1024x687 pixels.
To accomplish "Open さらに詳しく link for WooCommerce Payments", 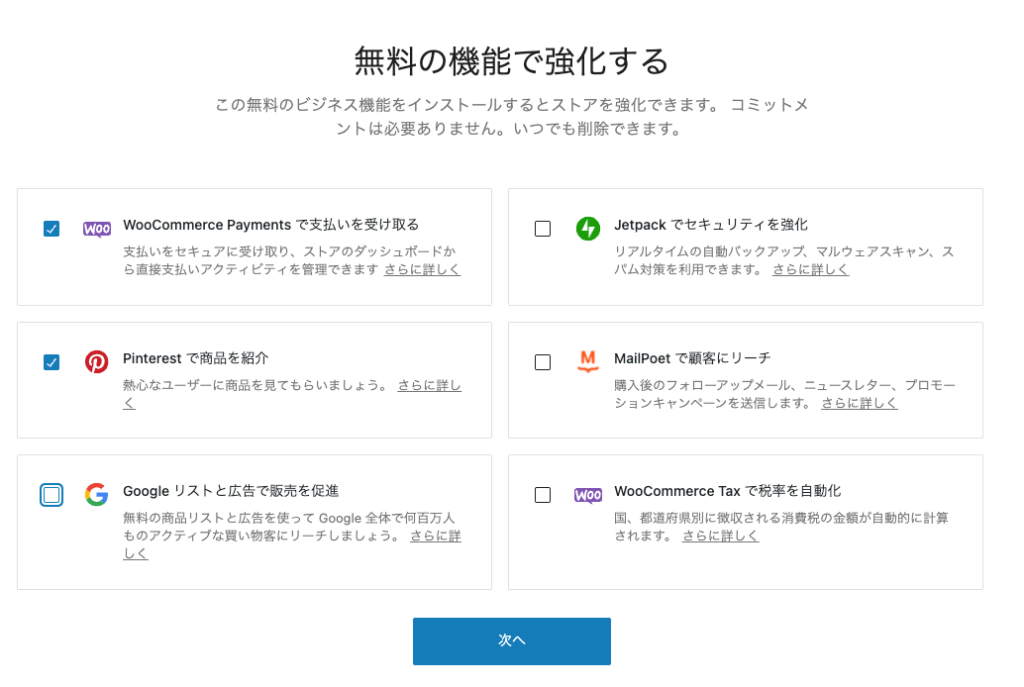I will [422, 270].
